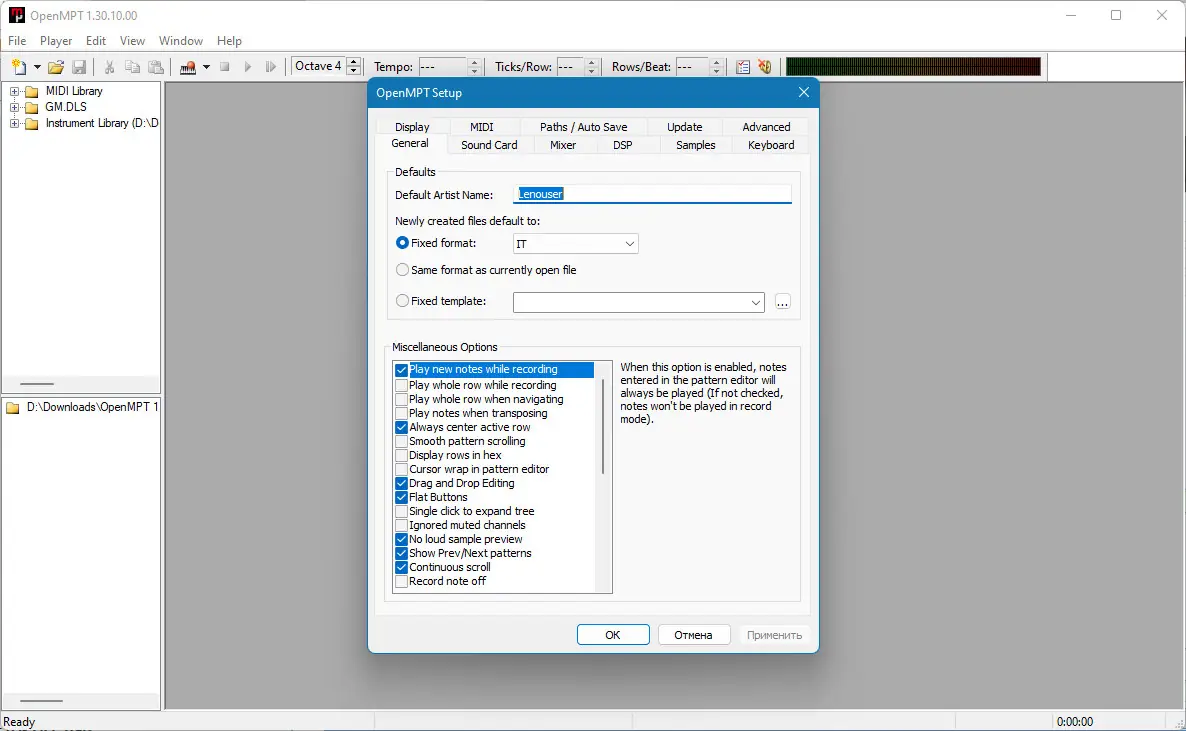The width and height of the screenshot is (1186, 731).
Task: Open the View menu
Action: [132, 41]
